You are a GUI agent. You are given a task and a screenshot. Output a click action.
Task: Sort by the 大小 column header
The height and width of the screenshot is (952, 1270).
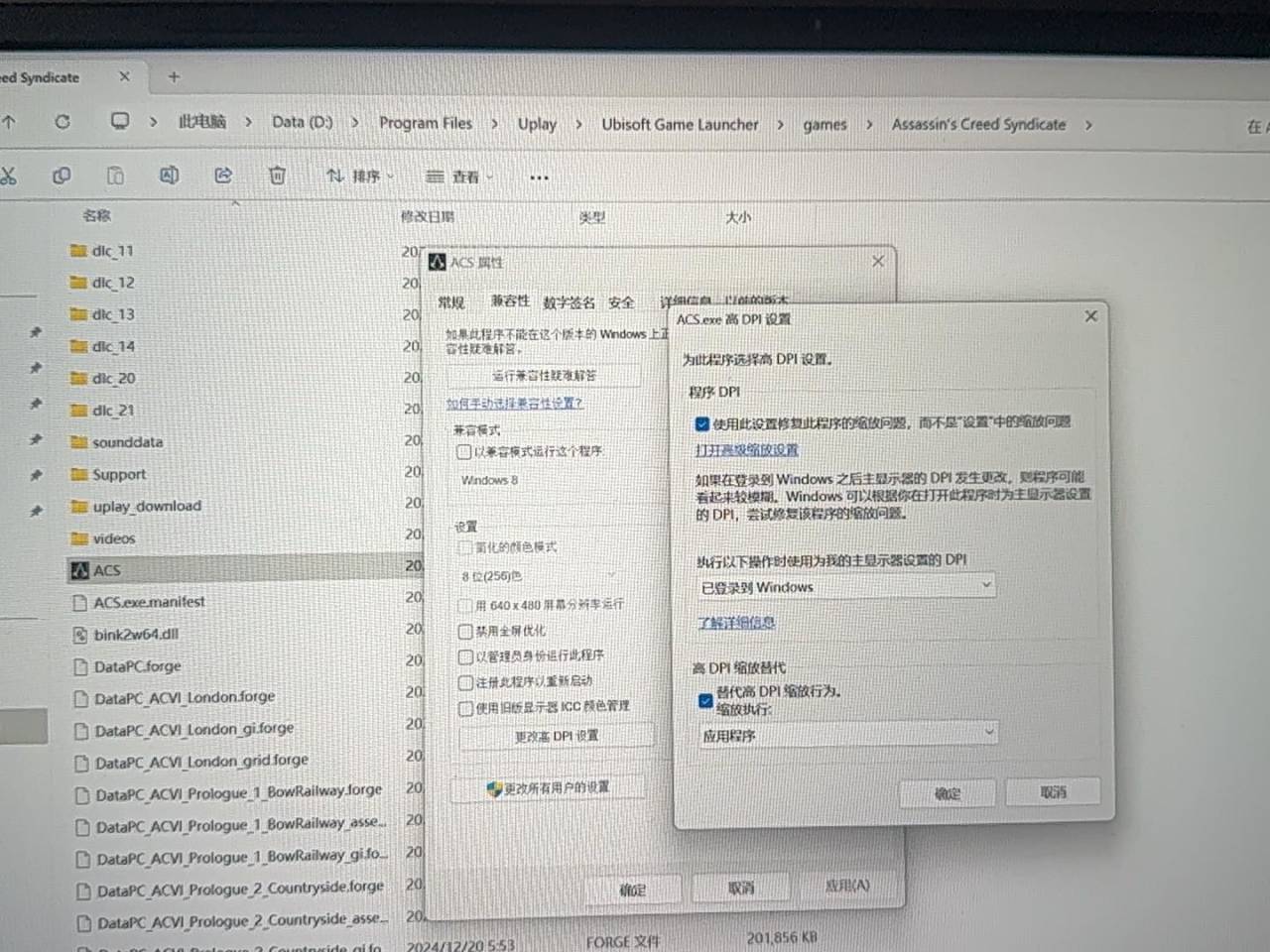[x=738, y=216]
